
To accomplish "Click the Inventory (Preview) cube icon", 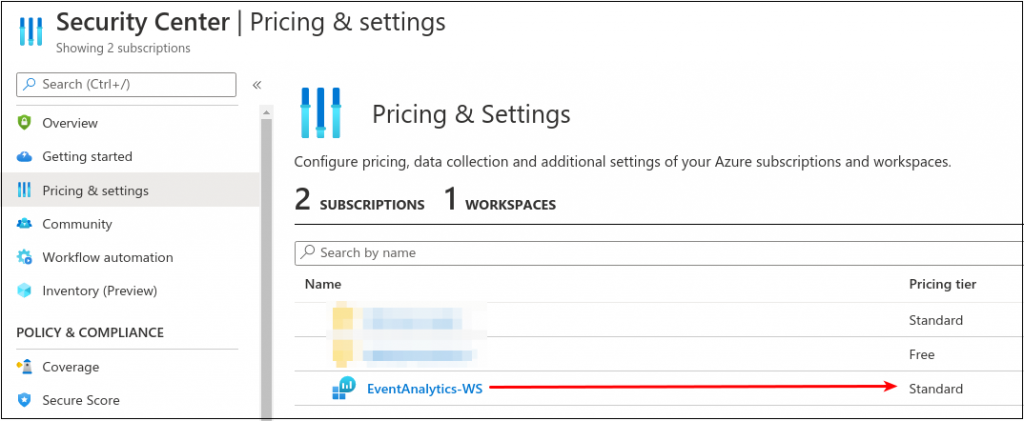I will (x=25, y=291).
